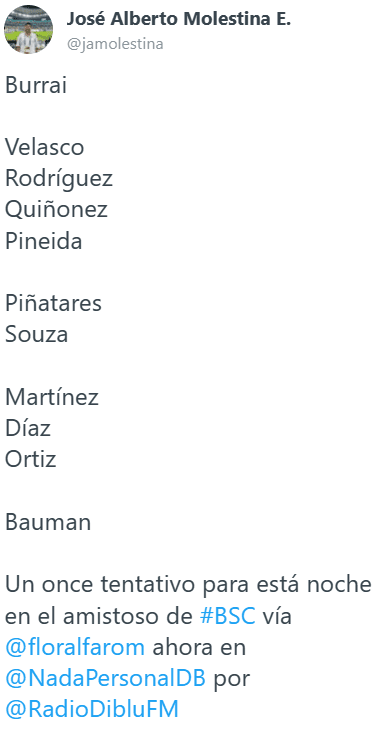Click the name Martínez in the tweet
Screen dimensions: 391x732
click(52, 397)
